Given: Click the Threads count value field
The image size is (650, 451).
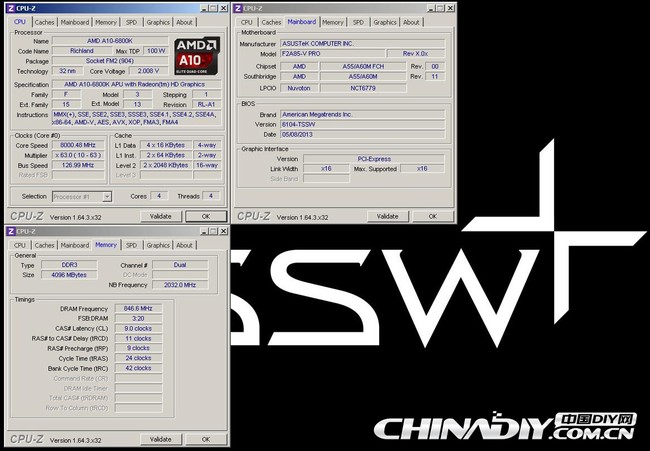Looking at the screenshot, I should [211, 196].
